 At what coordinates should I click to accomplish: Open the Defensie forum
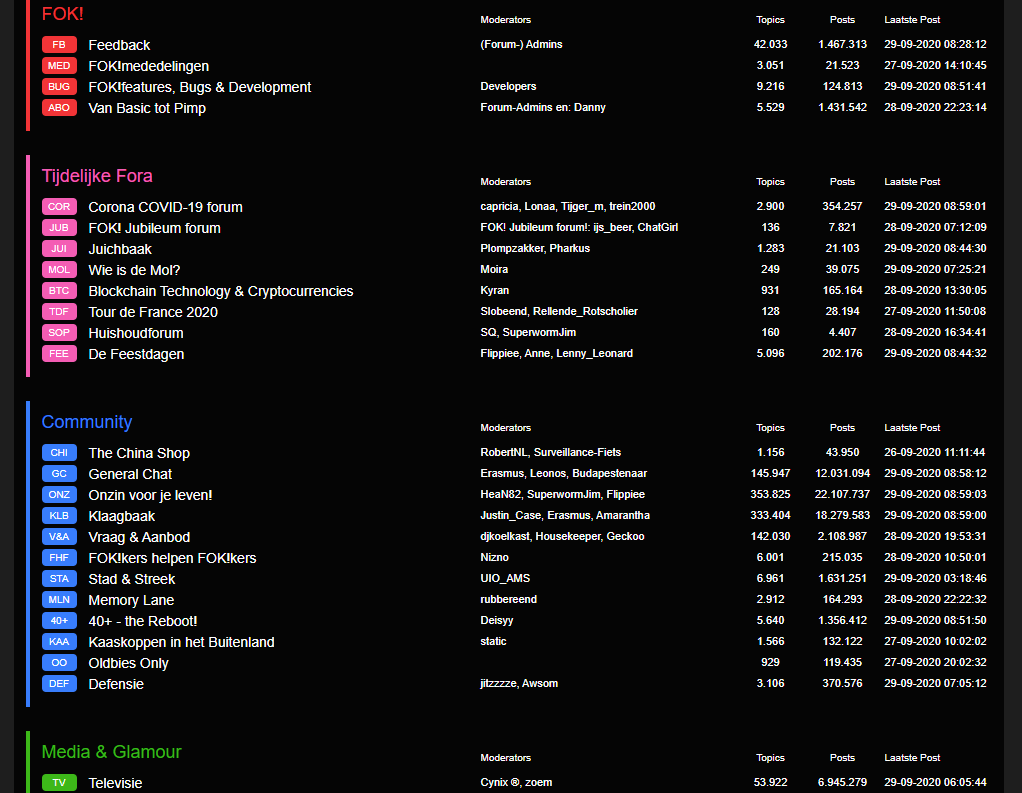point(116,684)
